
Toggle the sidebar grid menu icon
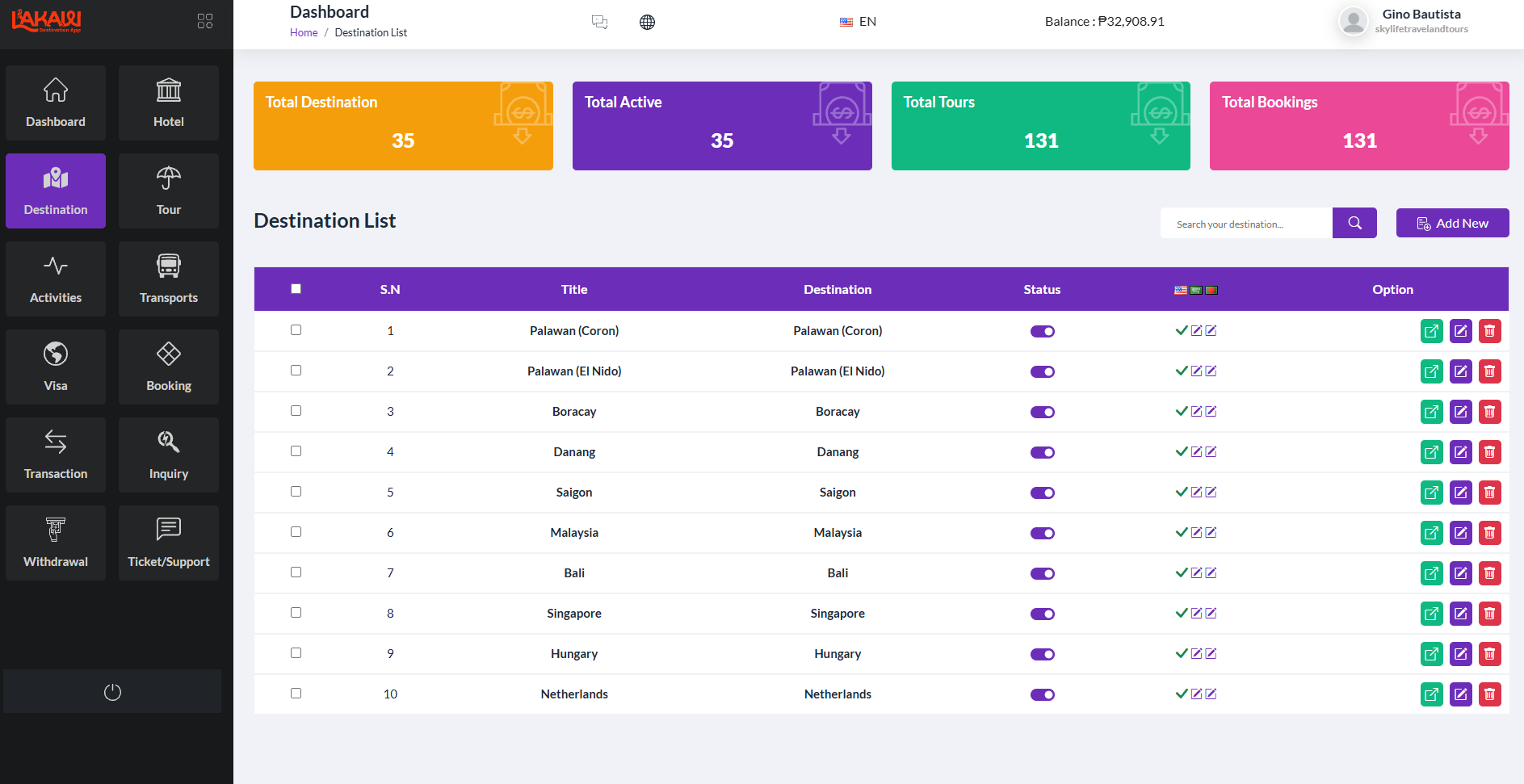click(x=205, y=21)
